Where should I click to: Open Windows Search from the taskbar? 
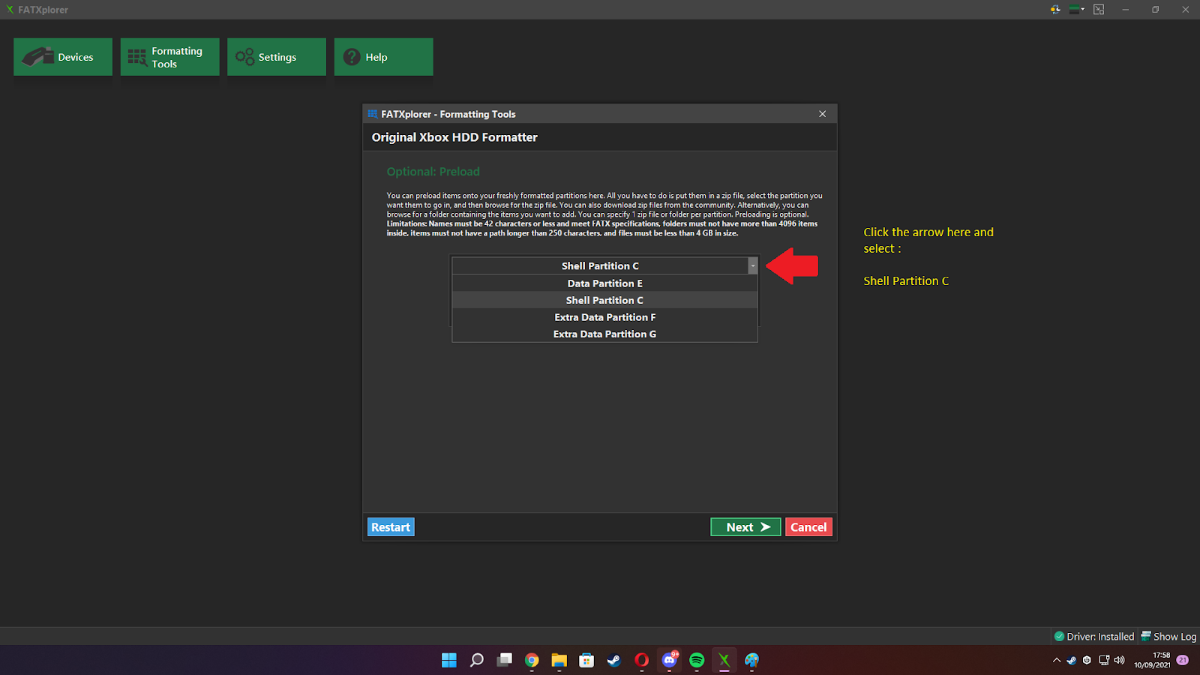coord(477,660)
